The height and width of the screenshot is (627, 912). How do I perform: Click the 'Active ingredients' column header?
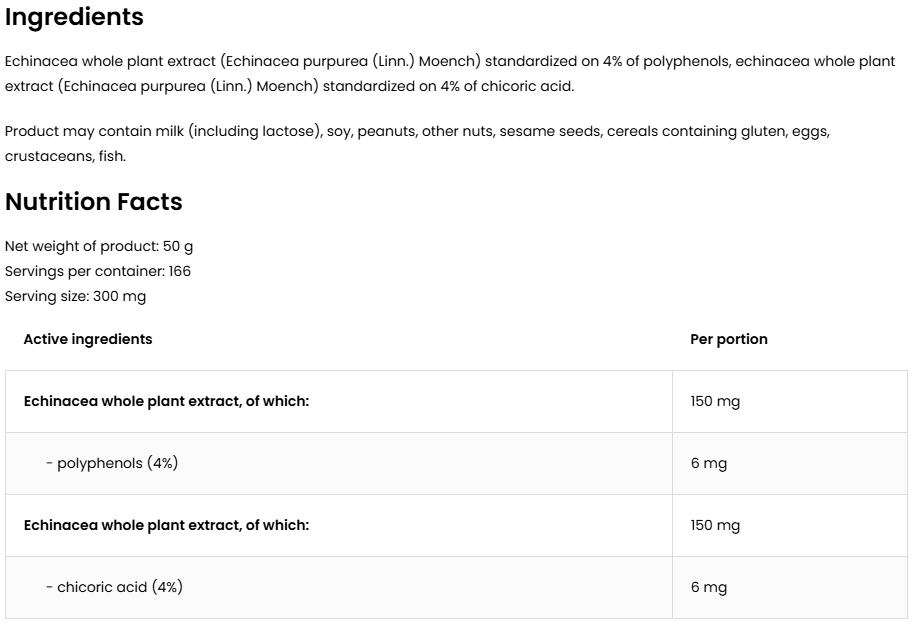pyautogui.click(x=88, y=339)
